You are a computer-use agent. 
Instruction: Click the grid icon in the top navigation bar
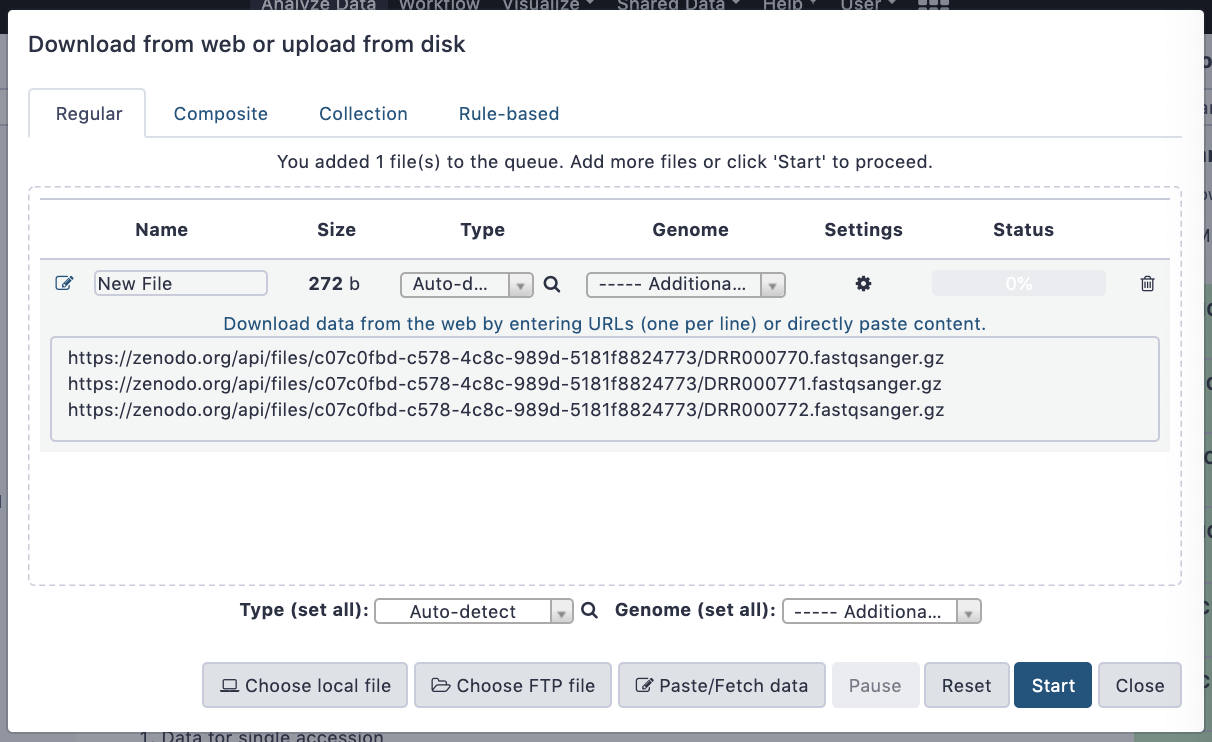pyautogui.click(x=932, y=5)
